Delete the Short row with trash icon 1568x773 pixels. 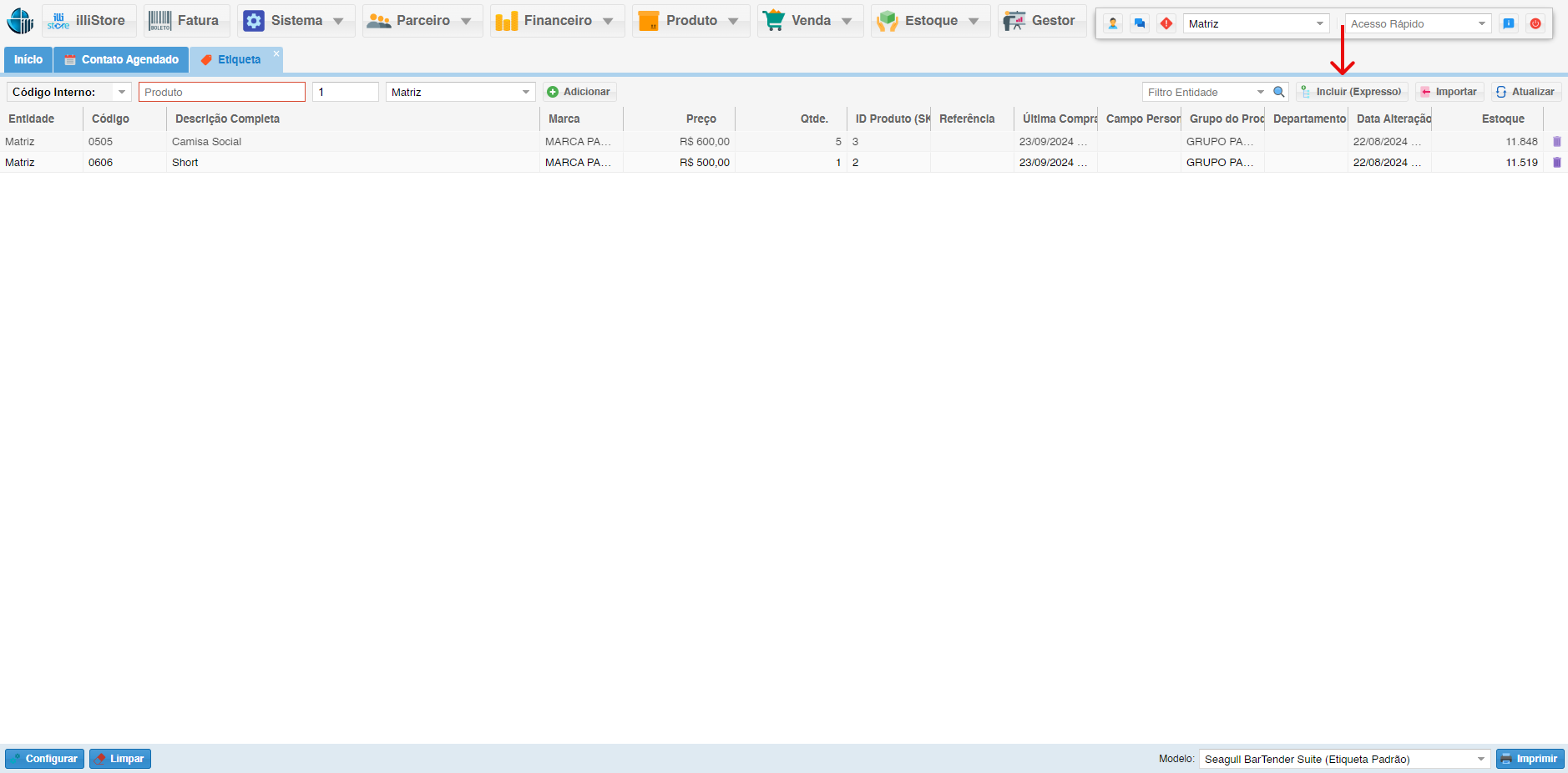[1556, 163]
